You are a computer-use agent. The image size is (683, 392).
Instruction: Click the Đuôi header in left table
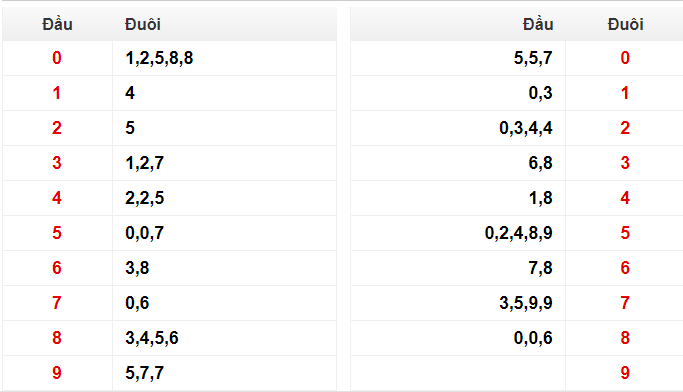click(143, 24)
